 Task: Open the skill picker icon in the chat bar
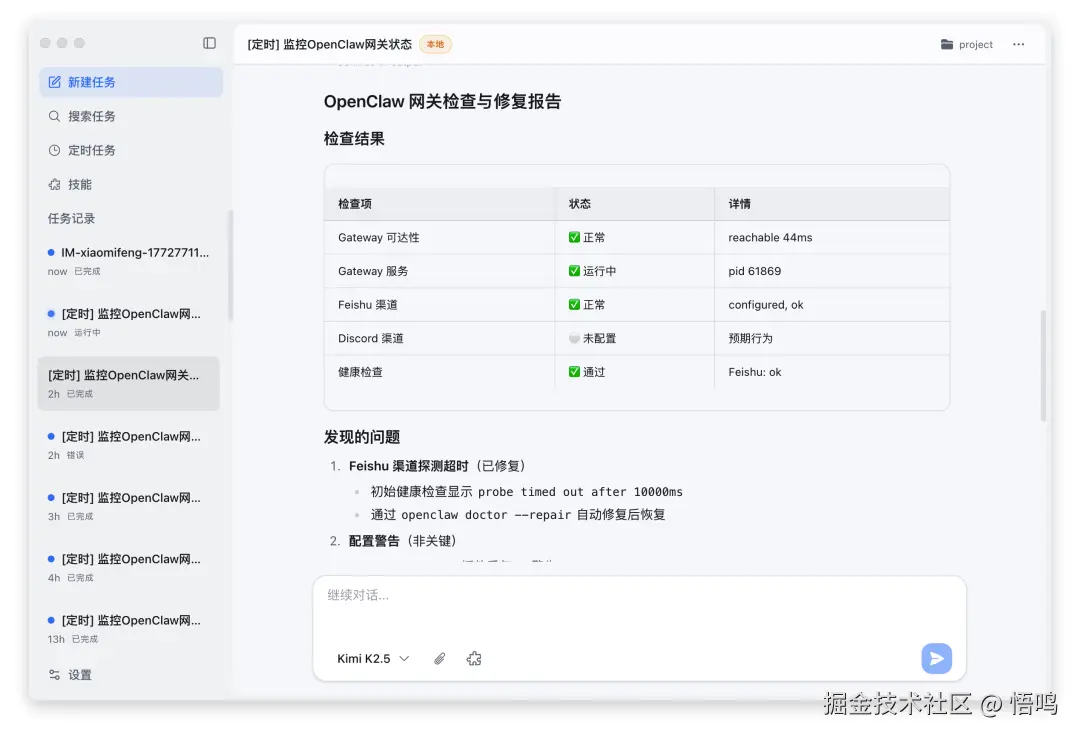[x=473, y=658]
